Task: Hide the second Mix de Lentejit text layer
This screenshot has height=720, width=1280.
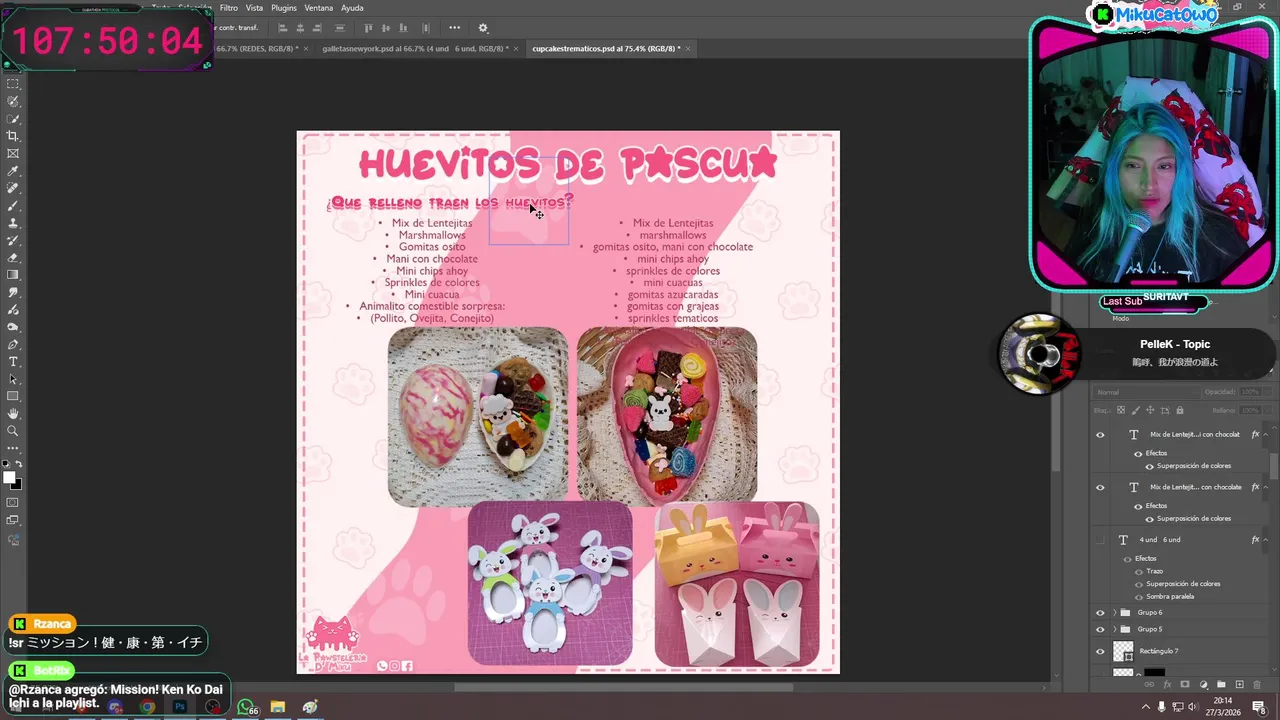Action: pos(1100,488)
